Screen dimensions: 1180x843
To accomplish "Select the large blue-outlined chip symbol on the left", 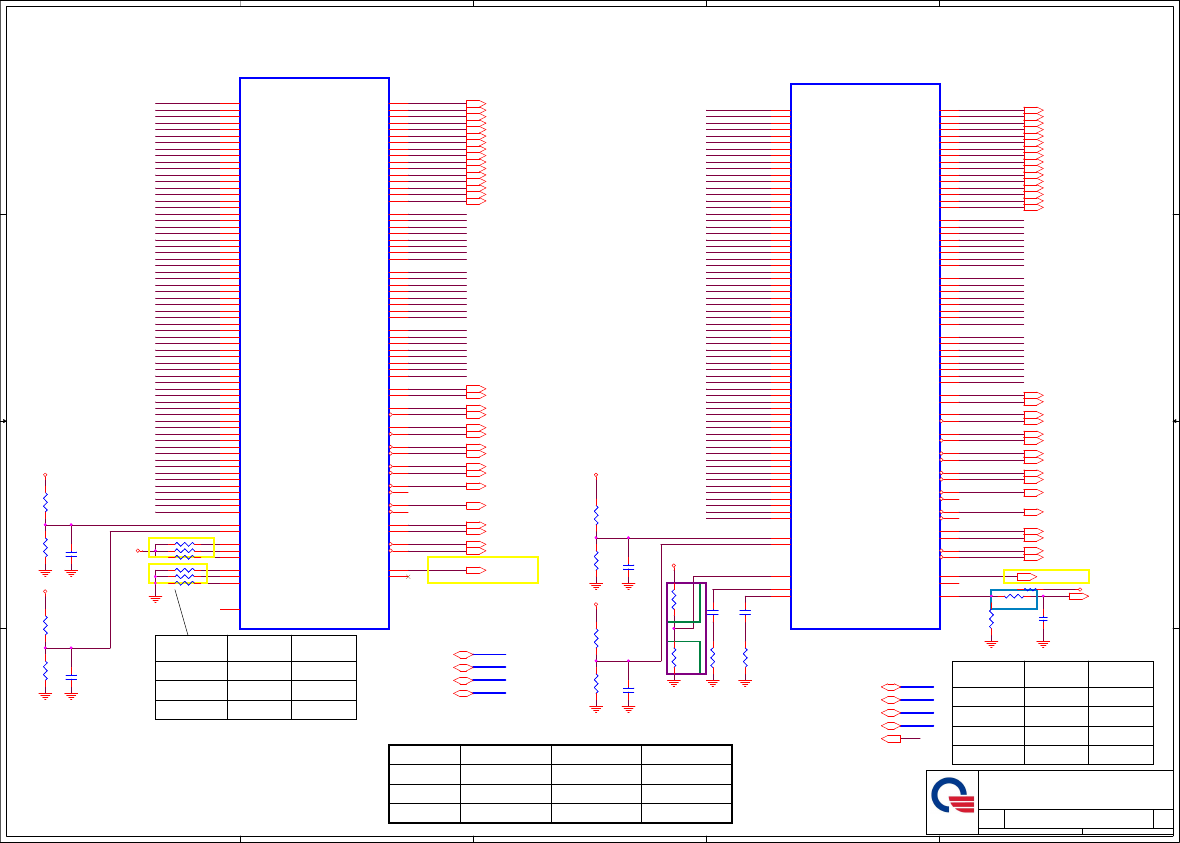I will pyautogui.click(x=315, y=353).
